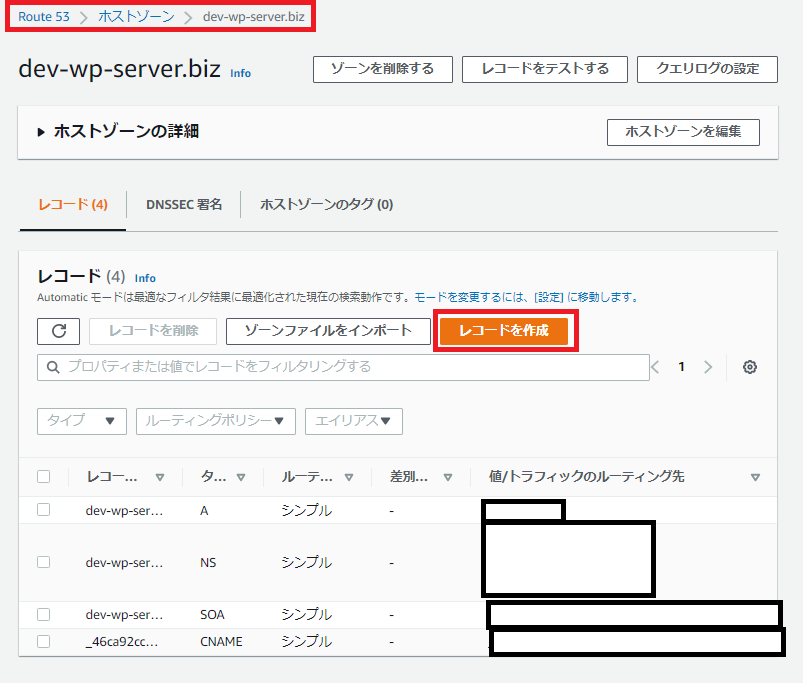Toggle the select-all records header checkbox
803x683 pixels.
43,477
